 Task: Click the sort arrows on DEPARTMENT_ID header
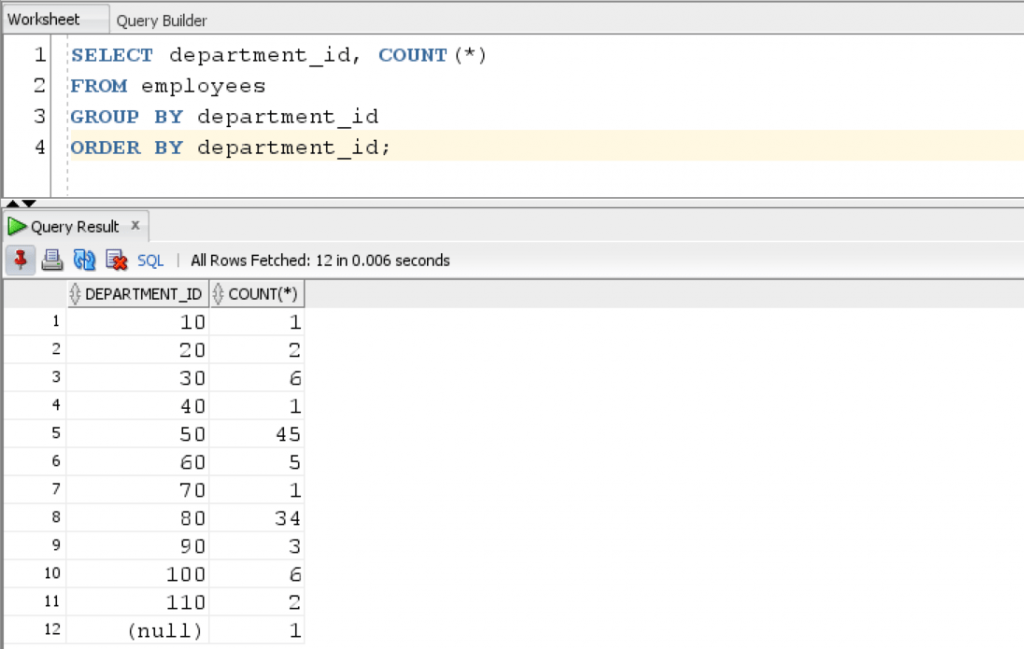coord(75,293)
